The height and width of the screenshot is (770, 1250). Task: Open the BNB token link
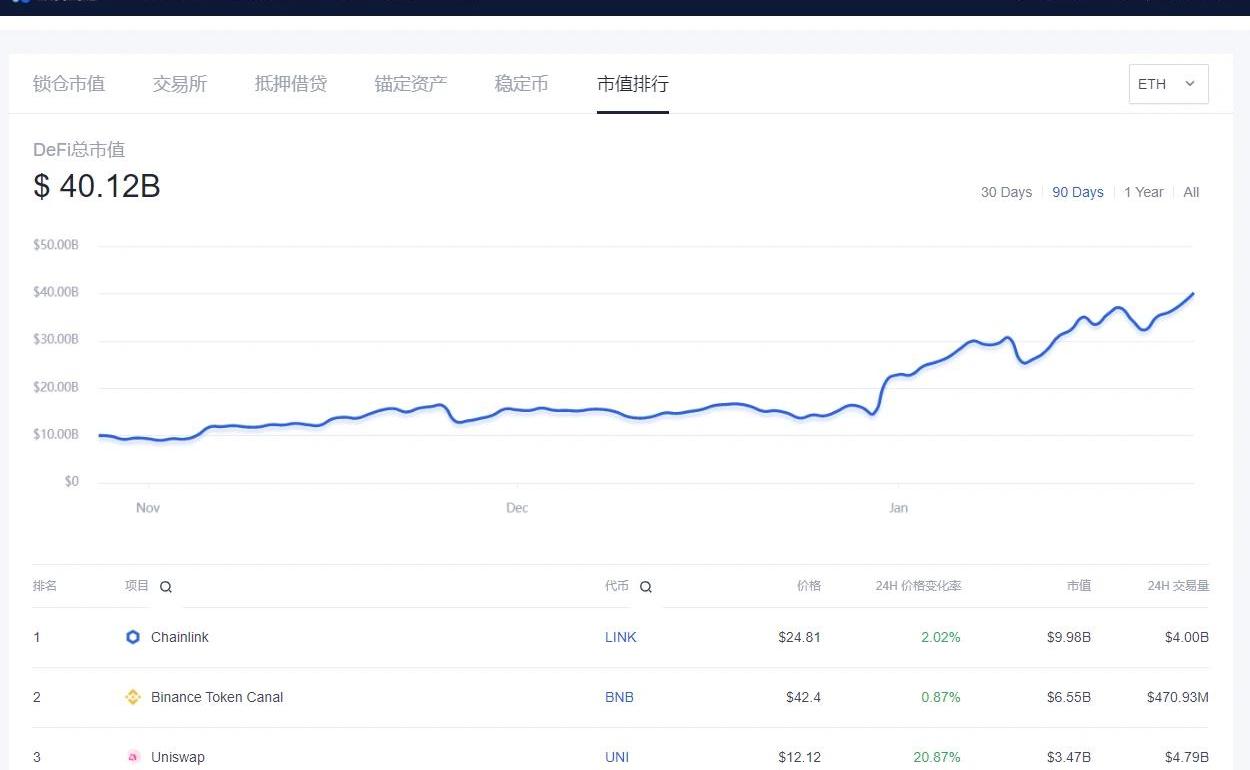click(619, 697)
